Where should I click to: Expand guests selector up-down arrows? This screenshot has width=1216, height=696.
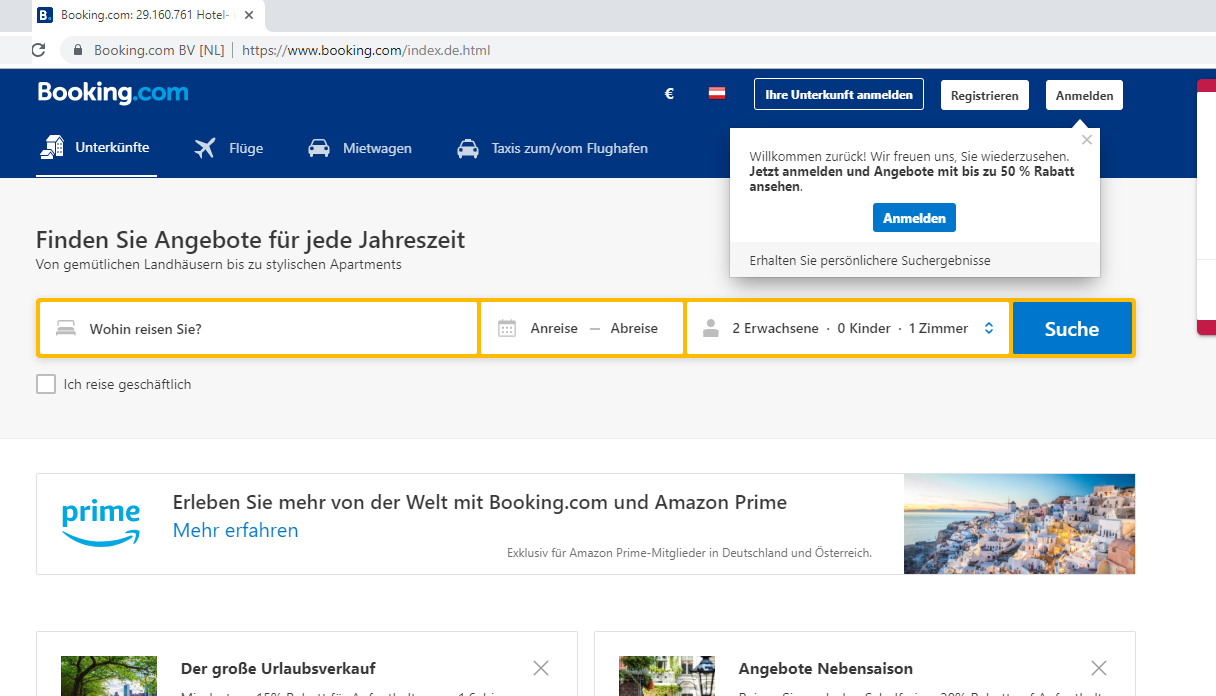pyautogui.click(x=989, y=328)
